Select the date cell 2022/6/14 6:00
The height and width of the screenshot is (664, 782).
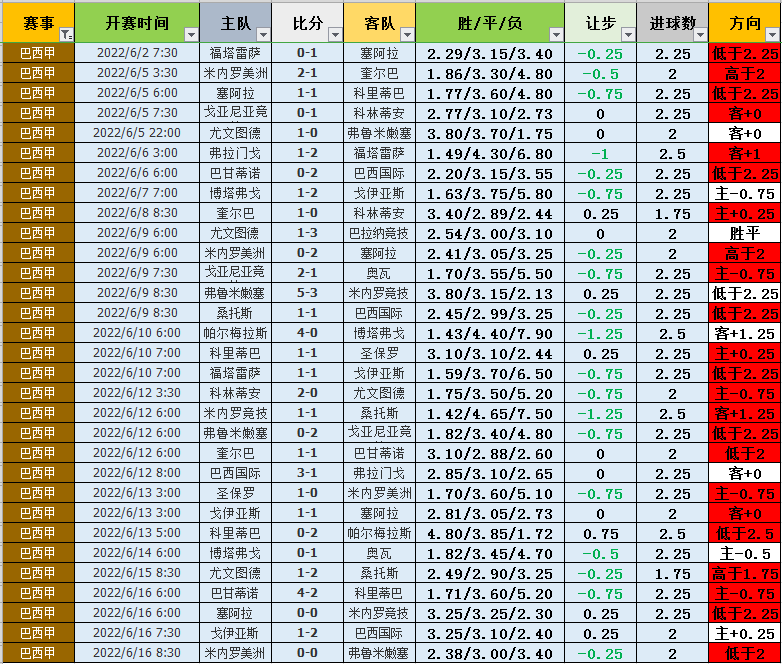pos(137,553)
